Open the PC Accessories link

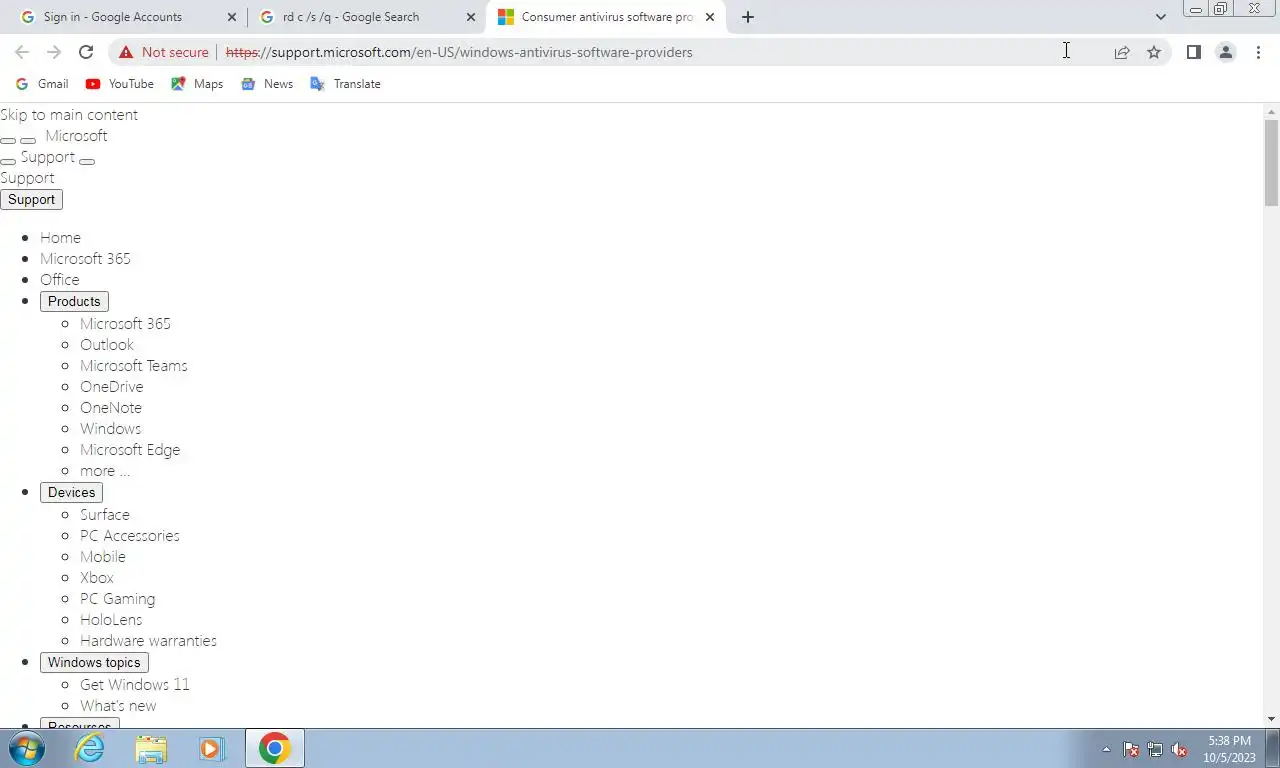click(x=130, y=536)
